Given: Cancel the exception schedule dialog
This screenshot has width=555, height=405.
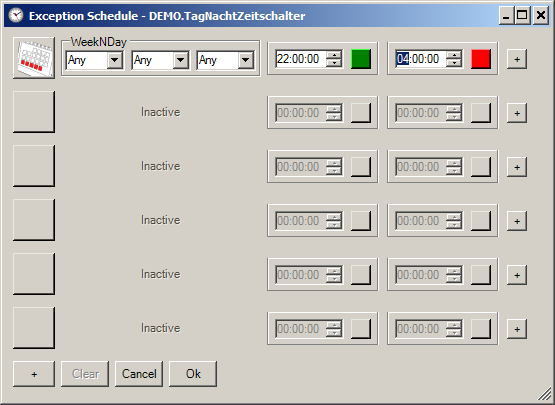Looking at the screenshot, I should [x=139, y=374].
